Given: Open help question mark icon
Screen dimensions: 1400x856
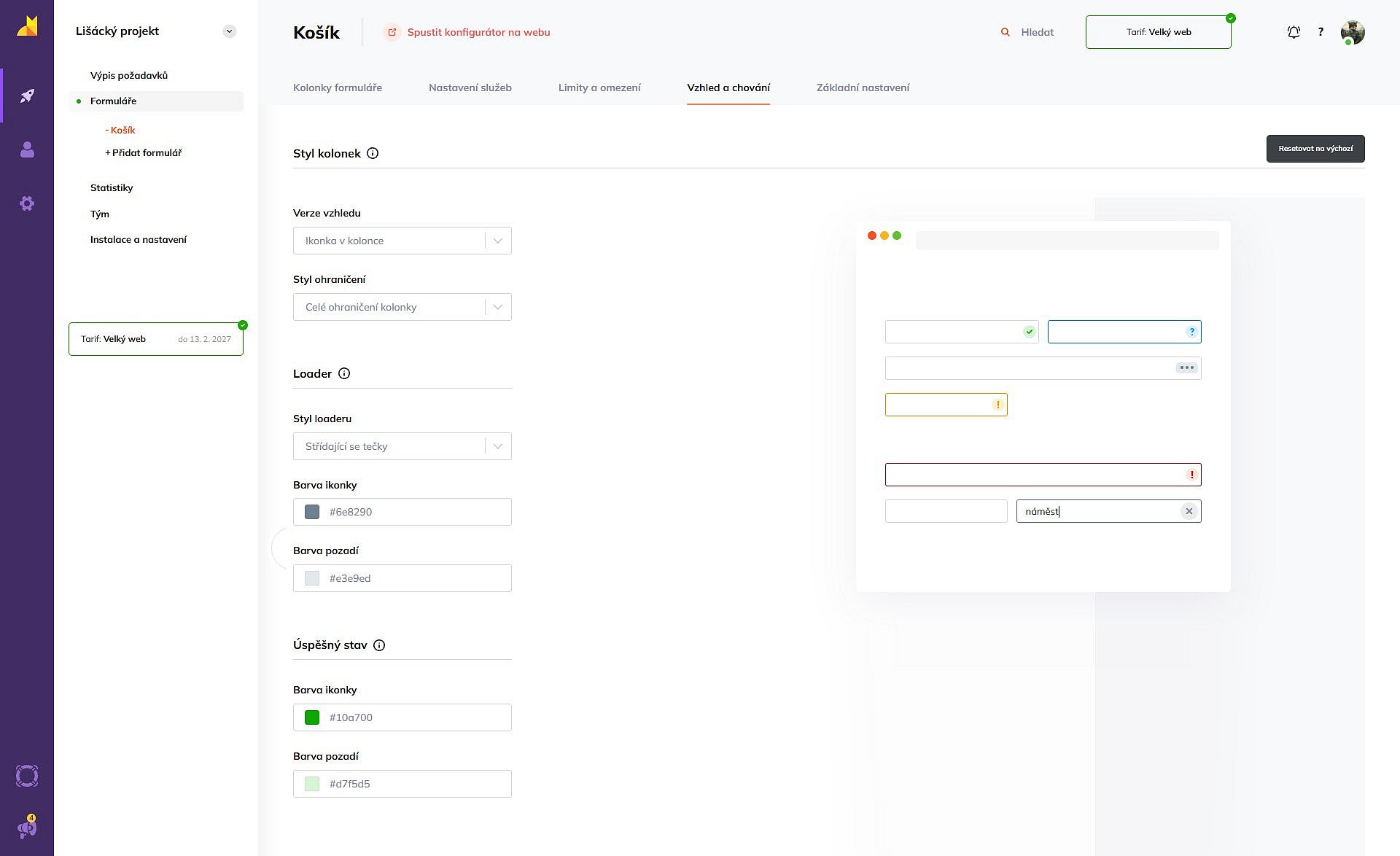Looking at the screenshot, I should [x=1321, y=32].
